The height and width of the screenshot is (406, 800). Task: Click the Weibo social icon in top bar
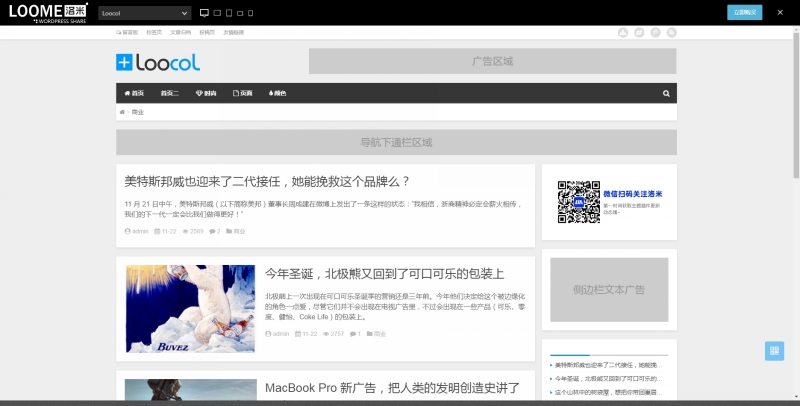point(639,32)
